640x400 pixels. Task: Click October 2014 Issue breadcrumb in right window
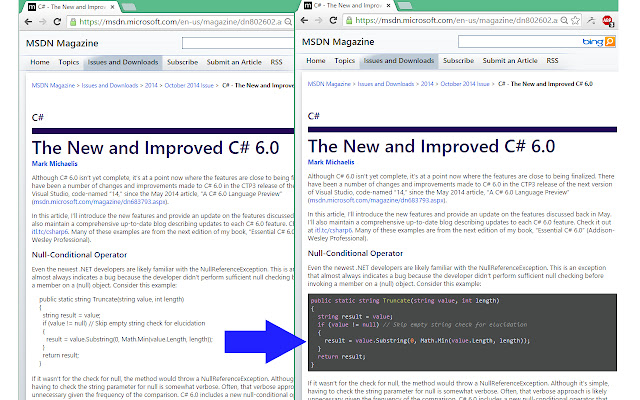coord(465,84)
